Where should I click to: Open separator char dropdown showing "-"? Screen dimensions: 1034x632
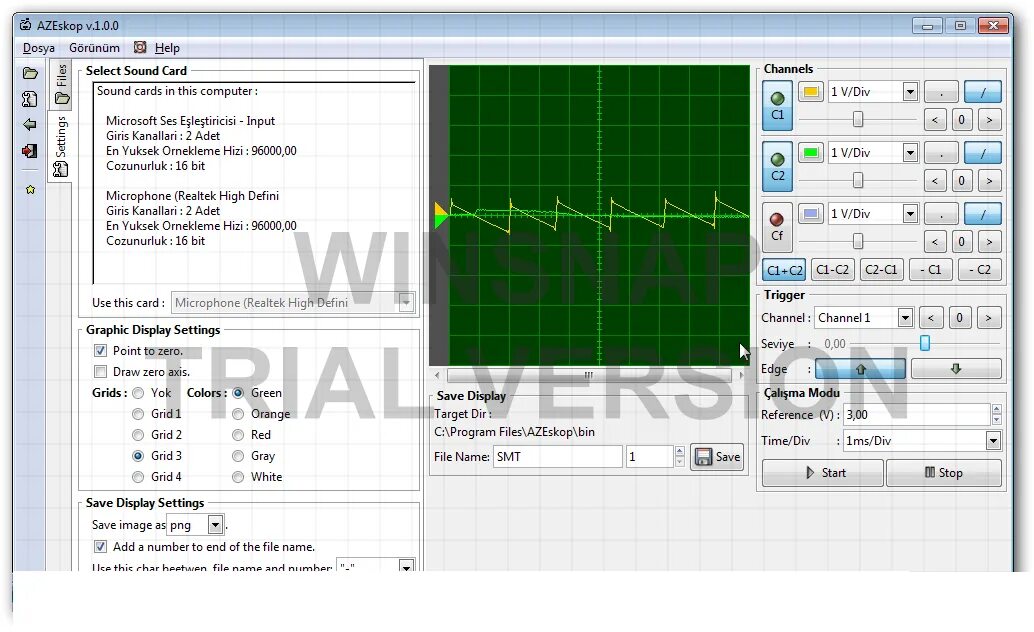[x=406, y=567]
